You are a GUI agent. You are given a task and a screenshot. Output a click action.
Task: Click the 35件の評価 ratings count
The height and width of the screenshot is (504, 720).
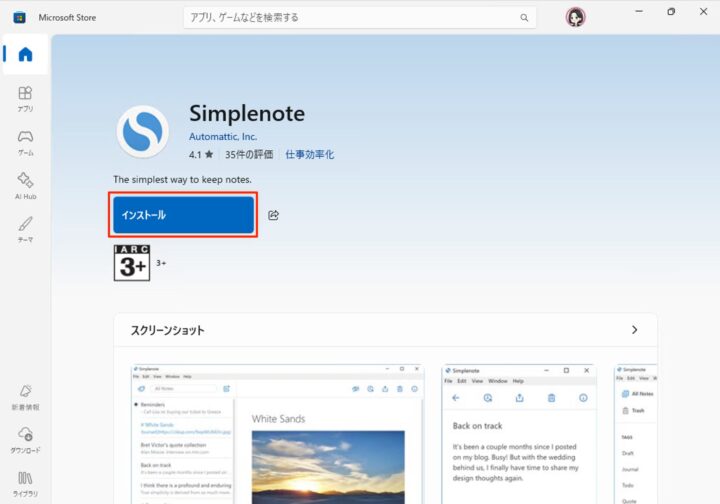(247, 155)
